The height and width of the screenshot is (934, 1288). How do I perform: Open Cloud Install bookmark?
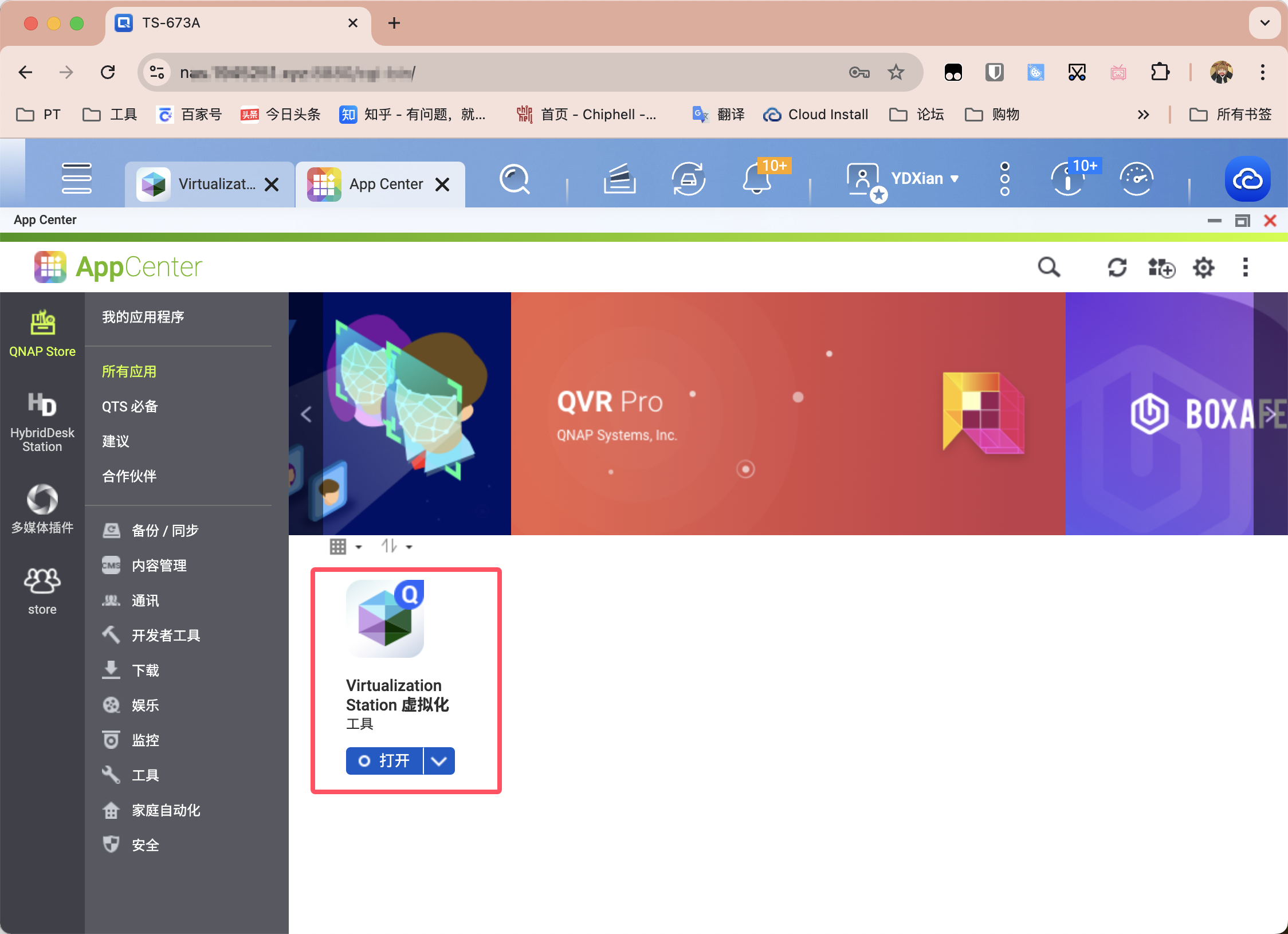tap(816, 115)
